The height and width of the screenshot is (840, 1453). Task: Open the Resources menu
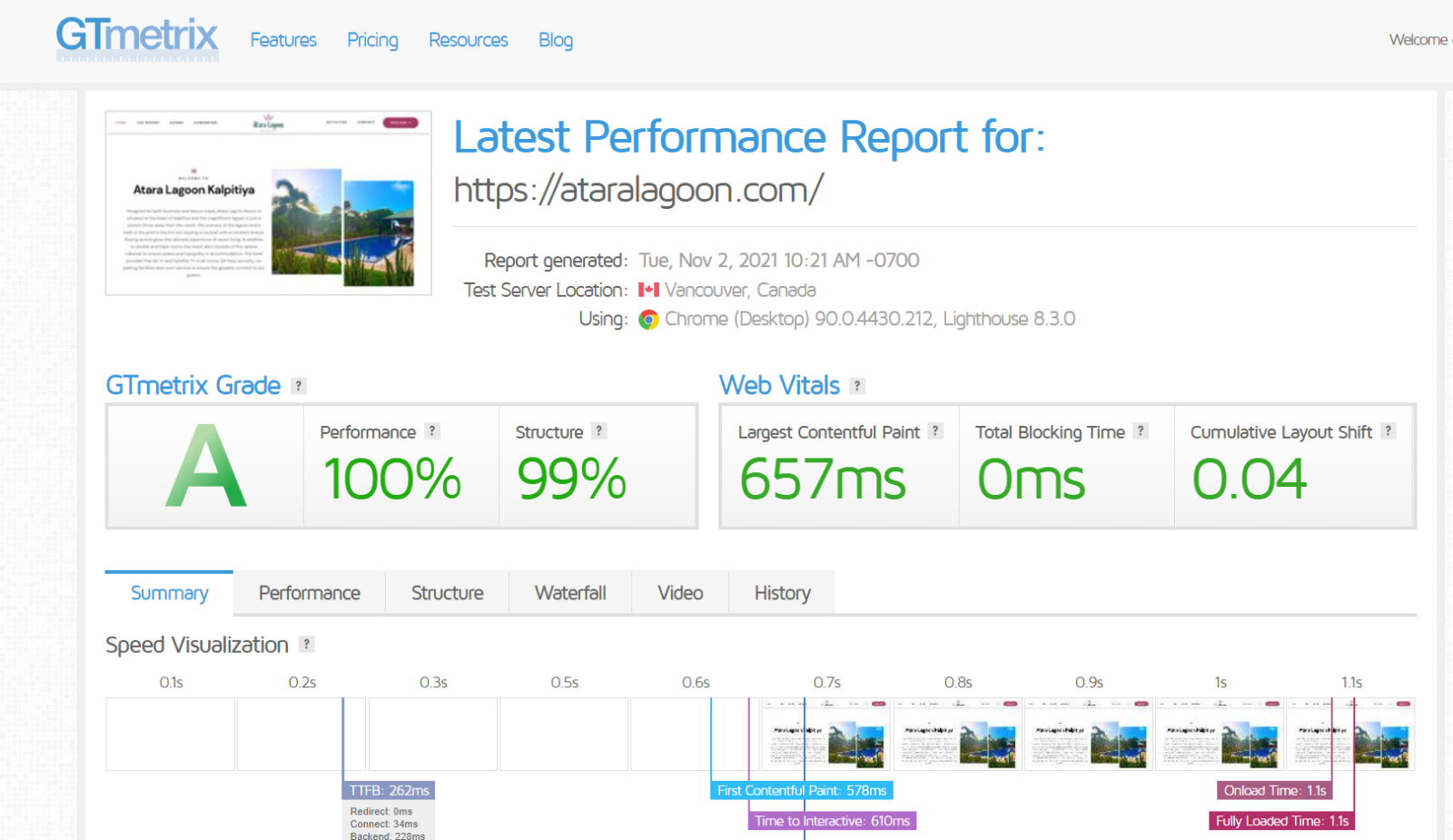(x=468, y=40)
